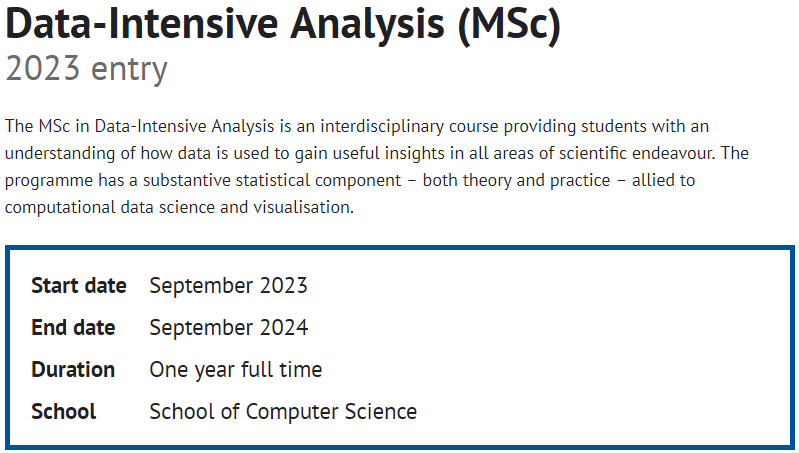
Task: Click the word interdisciplinary in the description
Action: pos(382,126)
